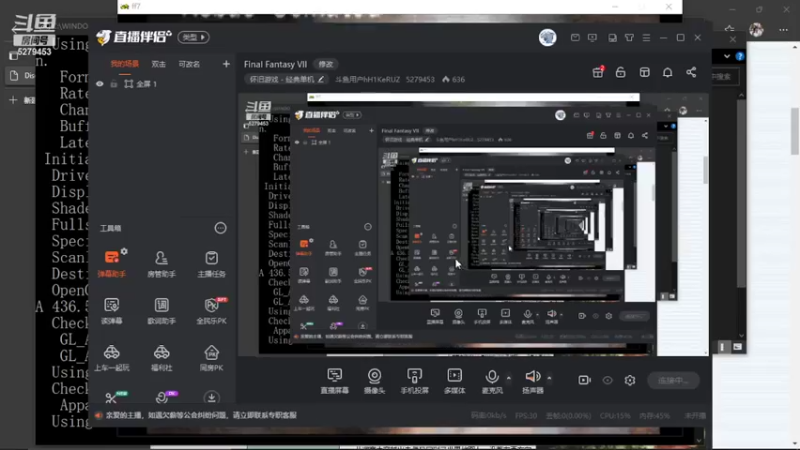This screenshot has width=800, height=450.
Task: Click the right-side scrollbar of background window
Action: pyautogui.click(x=794, y=131)
